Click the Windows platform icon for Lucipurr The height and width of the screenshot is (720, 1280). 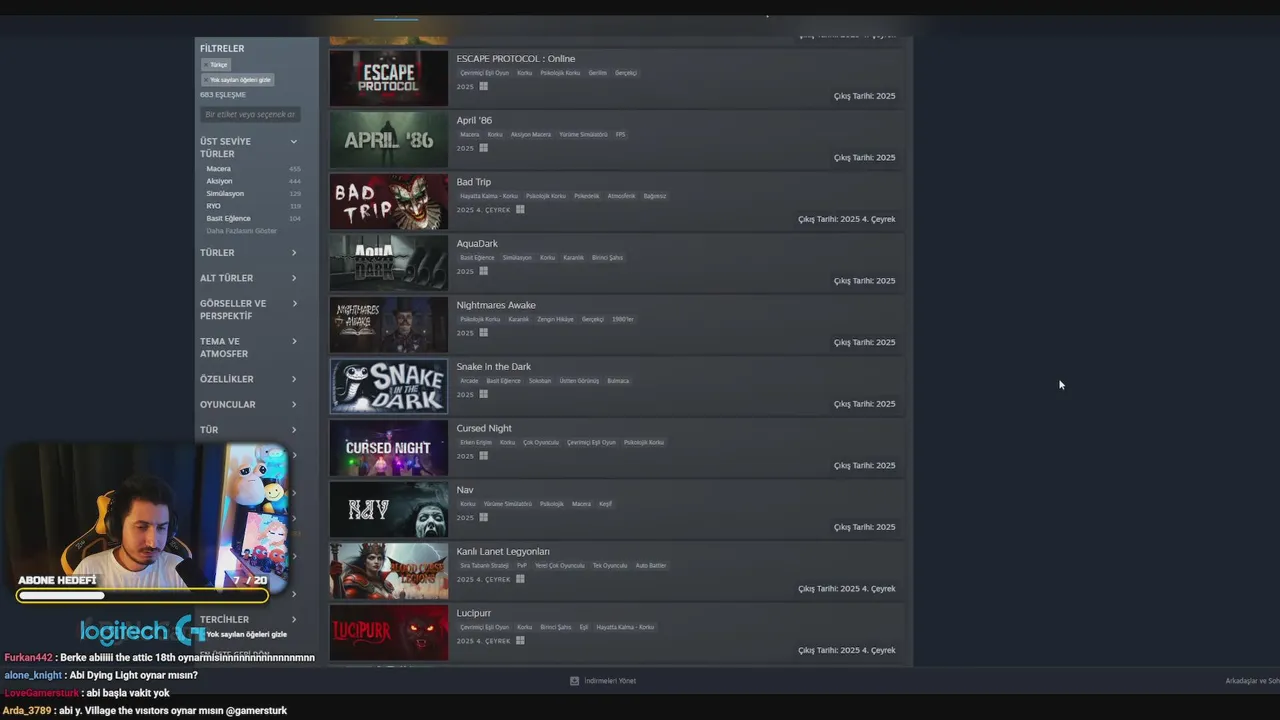pos(520,640)
